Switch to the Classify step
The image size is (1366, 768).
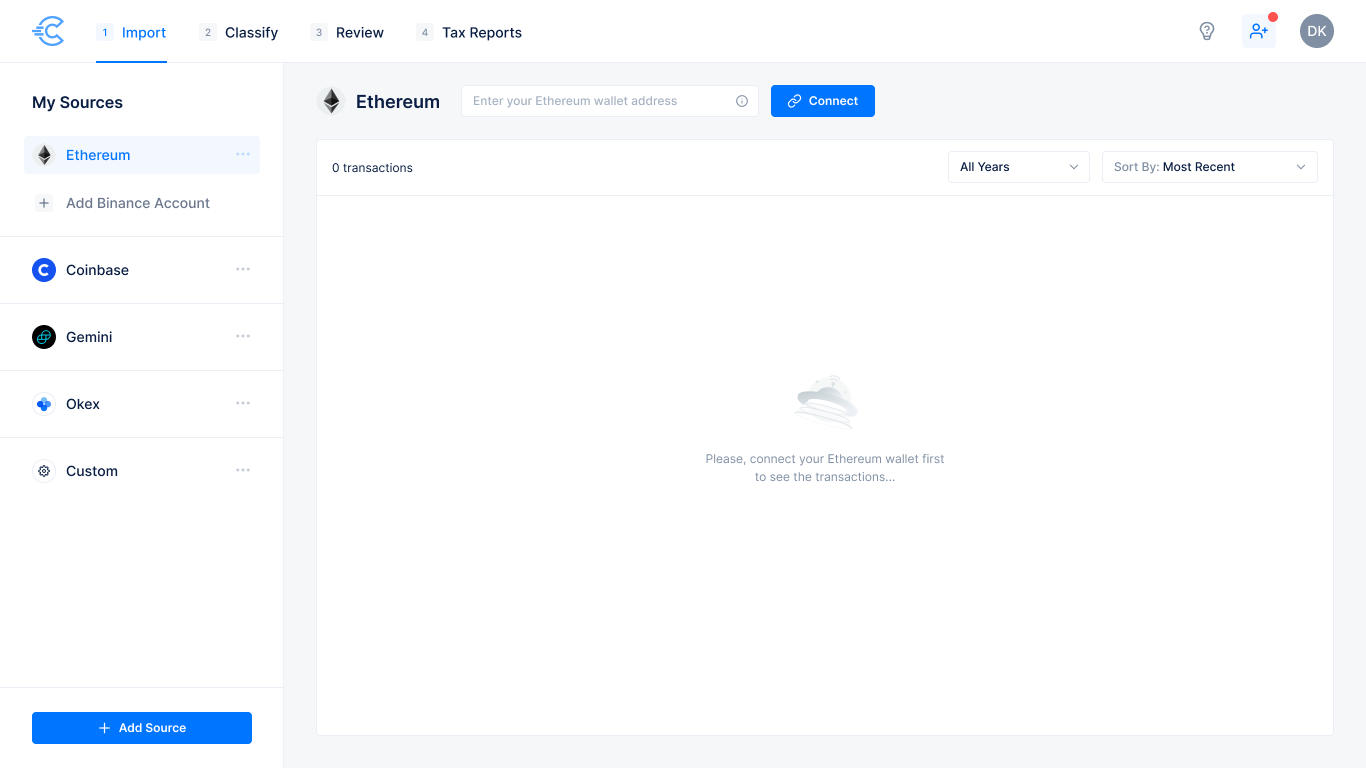251,32
